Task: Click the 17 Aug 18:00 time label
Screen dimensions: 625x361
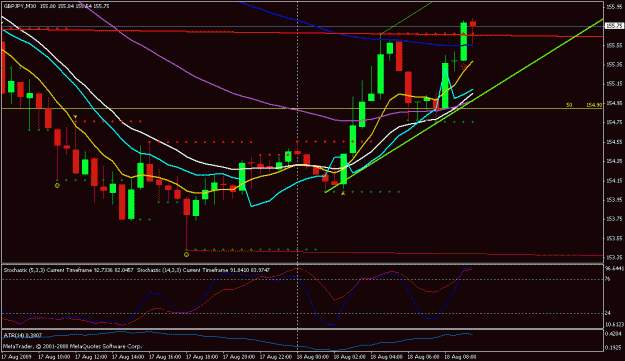Action: coord(202,357)
